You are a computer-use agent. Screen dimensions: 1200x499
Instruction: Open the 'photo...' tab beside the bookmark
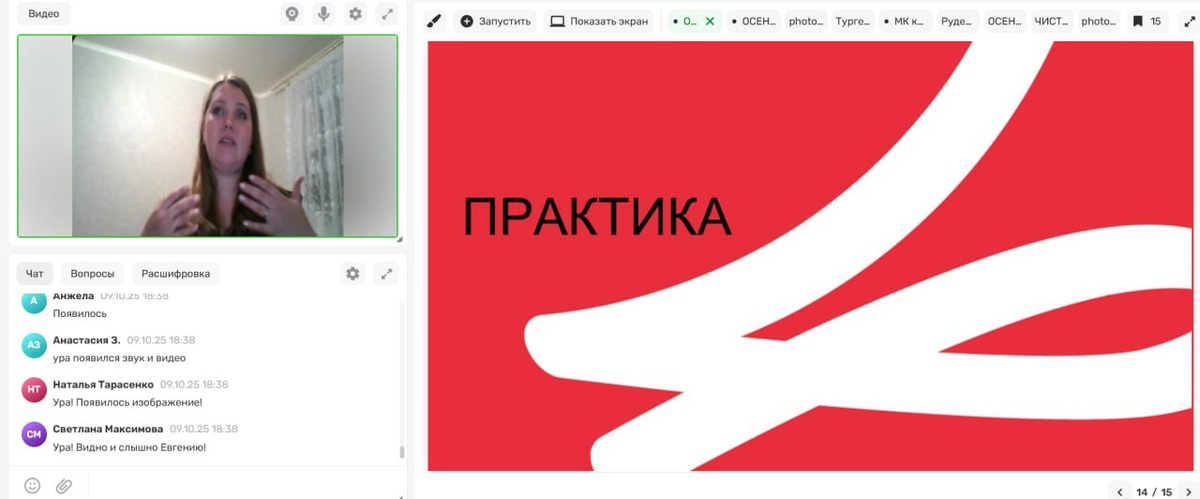coord(1099,21)
